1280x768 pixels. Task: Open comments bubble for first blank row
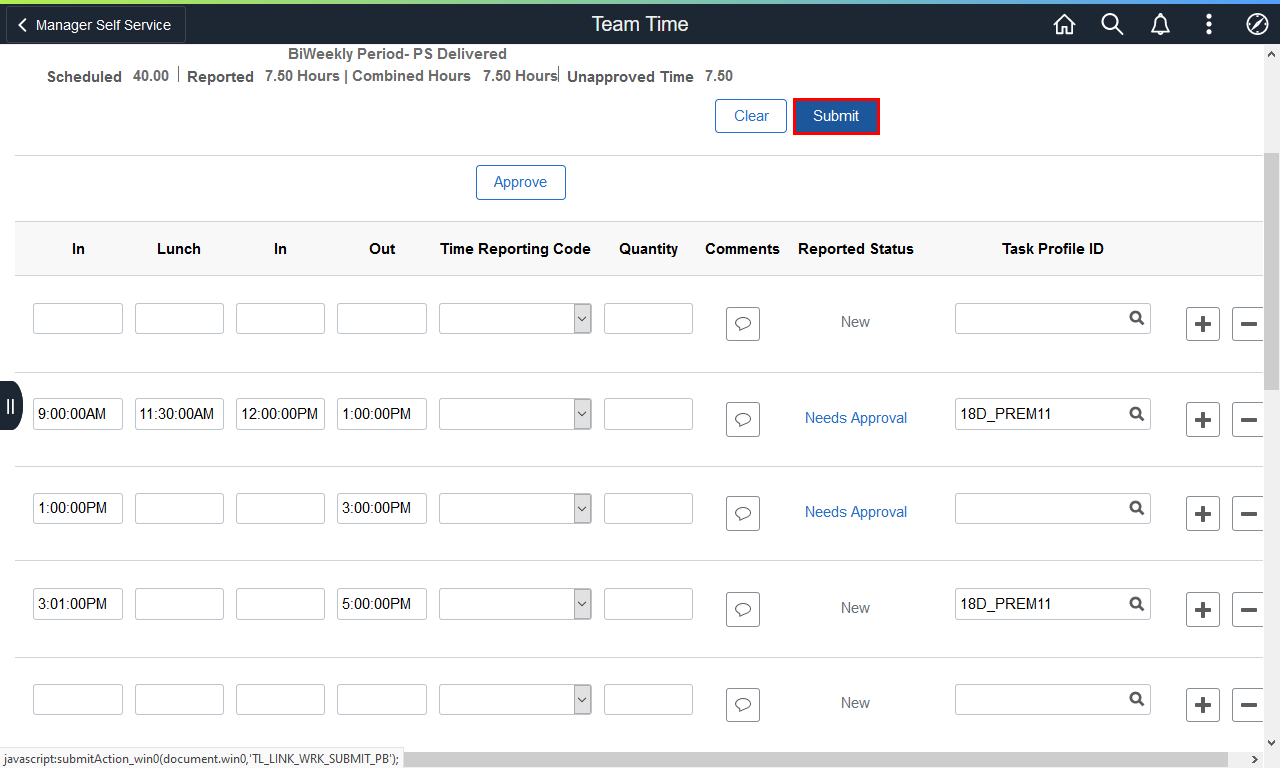[743, 323]
